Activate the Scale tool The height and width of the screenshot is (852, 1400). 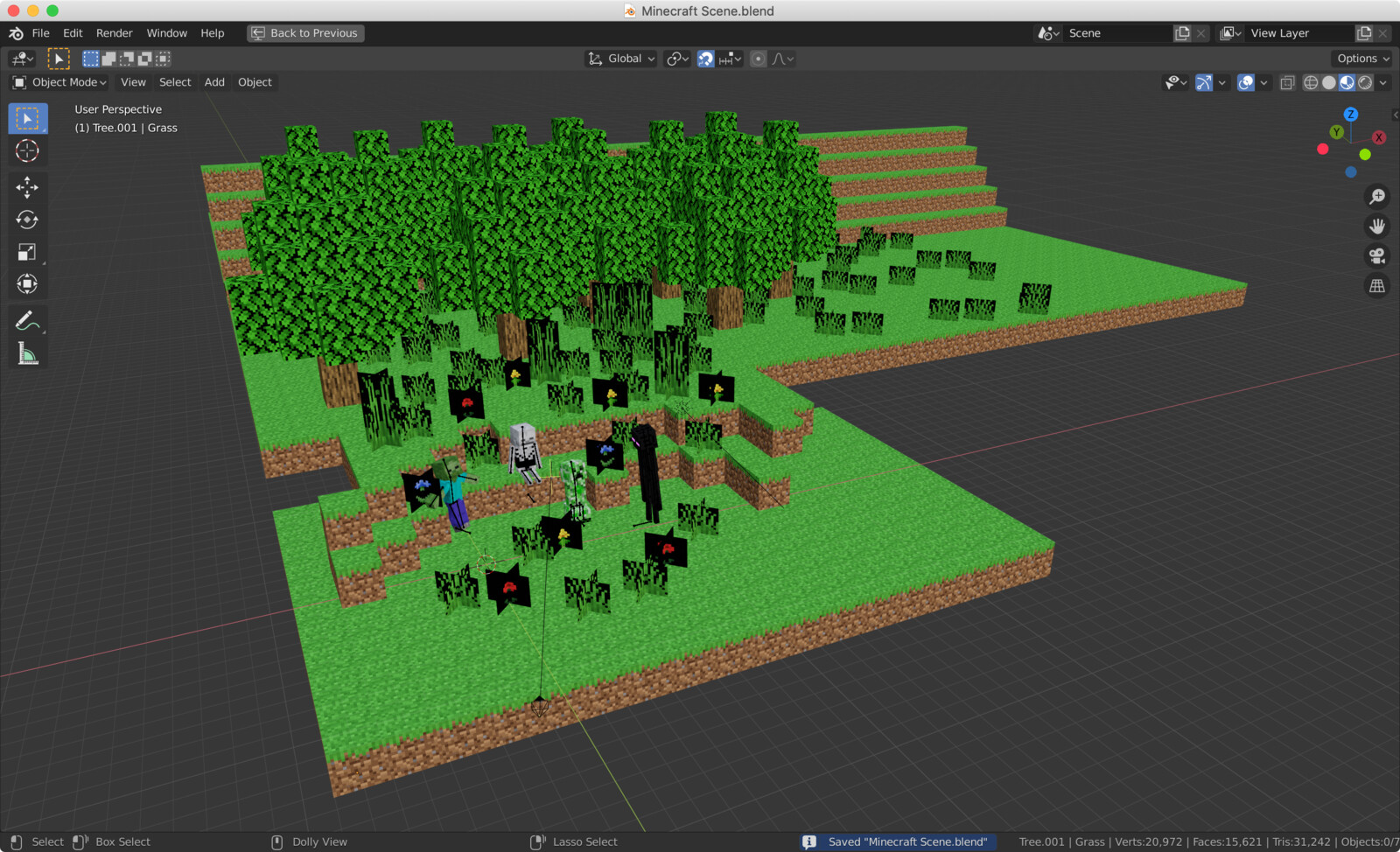point(28,252)
